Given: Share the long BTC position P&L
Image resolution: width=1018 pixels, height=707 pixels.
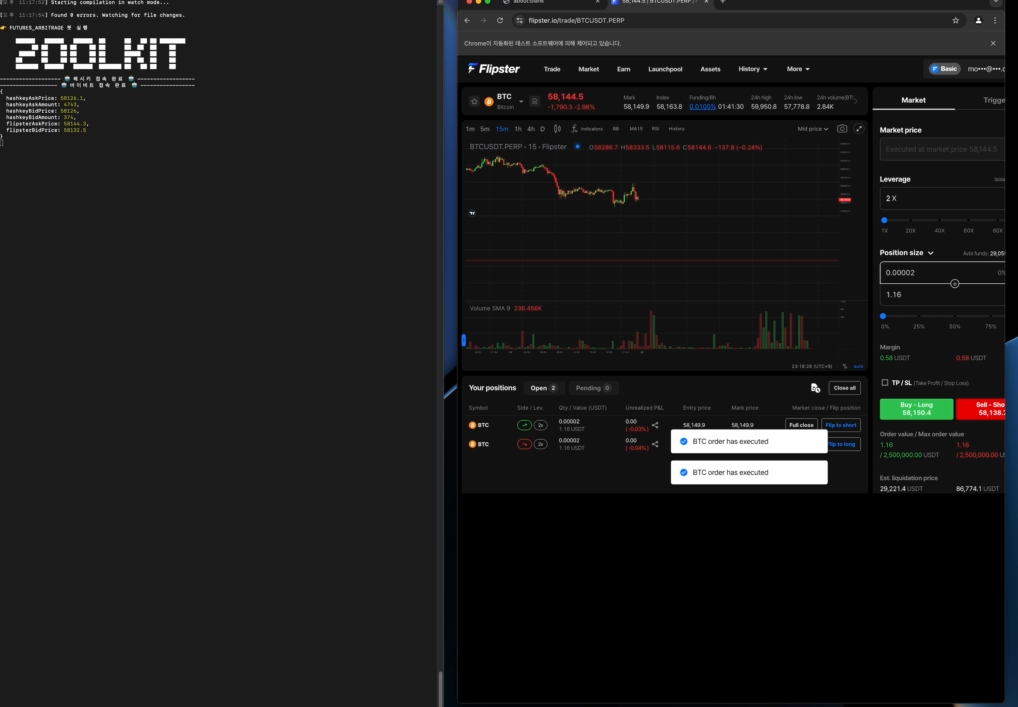Looking at the screenshot, I should tap(655, 425).
